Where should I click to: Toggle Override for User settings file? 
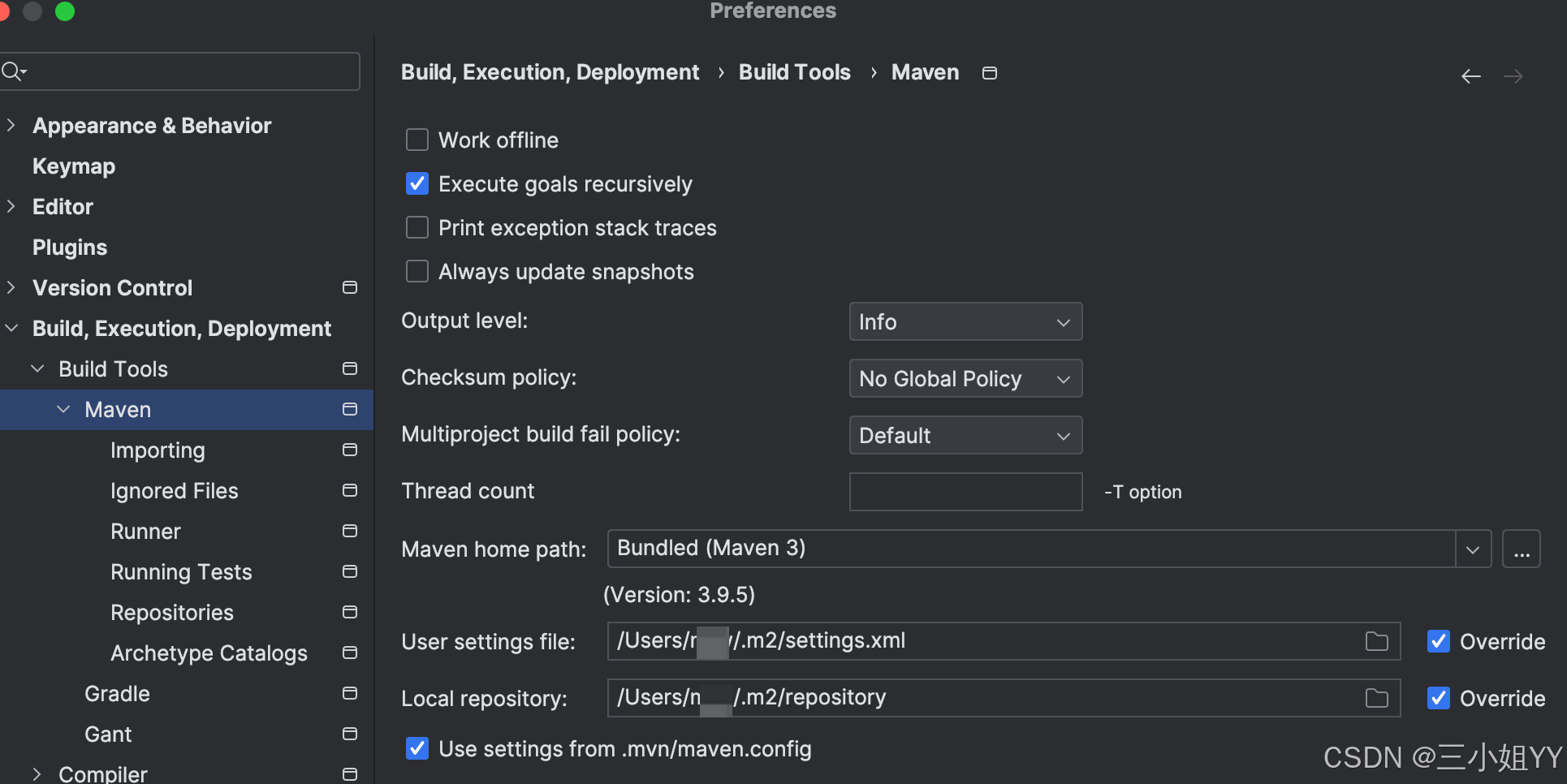point(1439,641)
